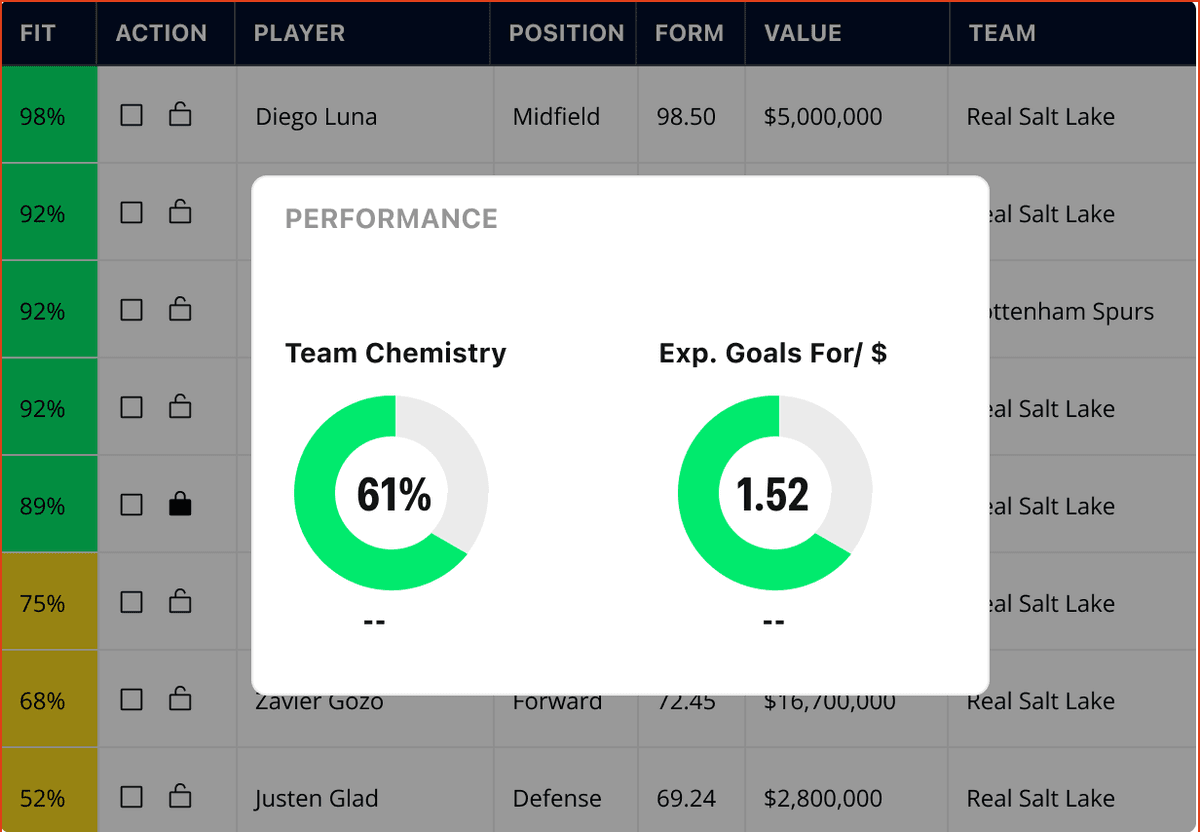Lock the Tottenham Spurs player's row
1200x832 pixels.
[180, 309]
